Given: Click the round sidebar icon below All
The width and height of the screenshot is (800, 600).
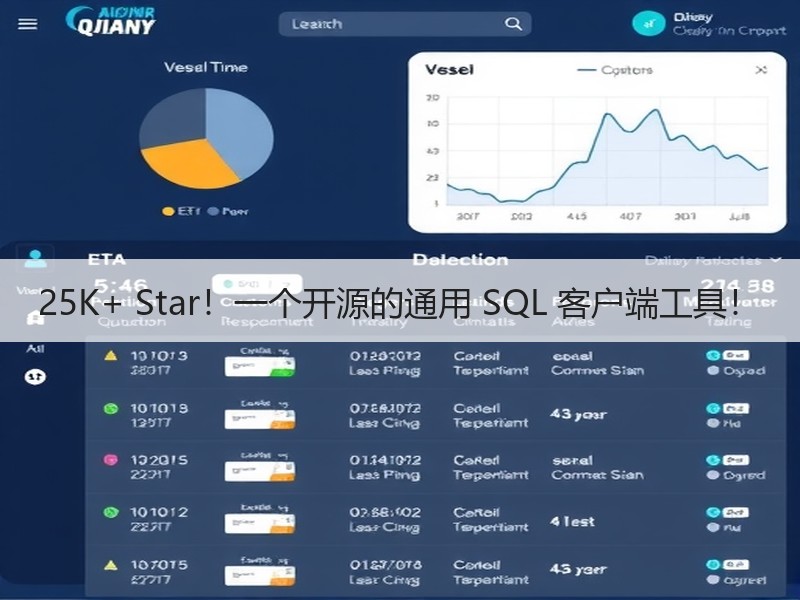Looking at the screenshot, I should (35, 377).
